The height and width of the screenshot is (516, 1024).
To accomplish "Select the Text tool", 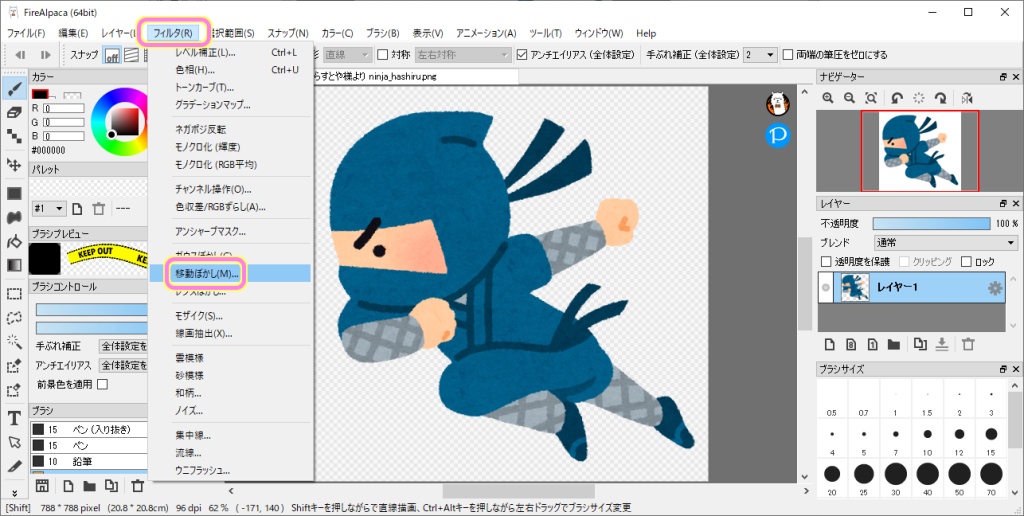I will point(14,417).
